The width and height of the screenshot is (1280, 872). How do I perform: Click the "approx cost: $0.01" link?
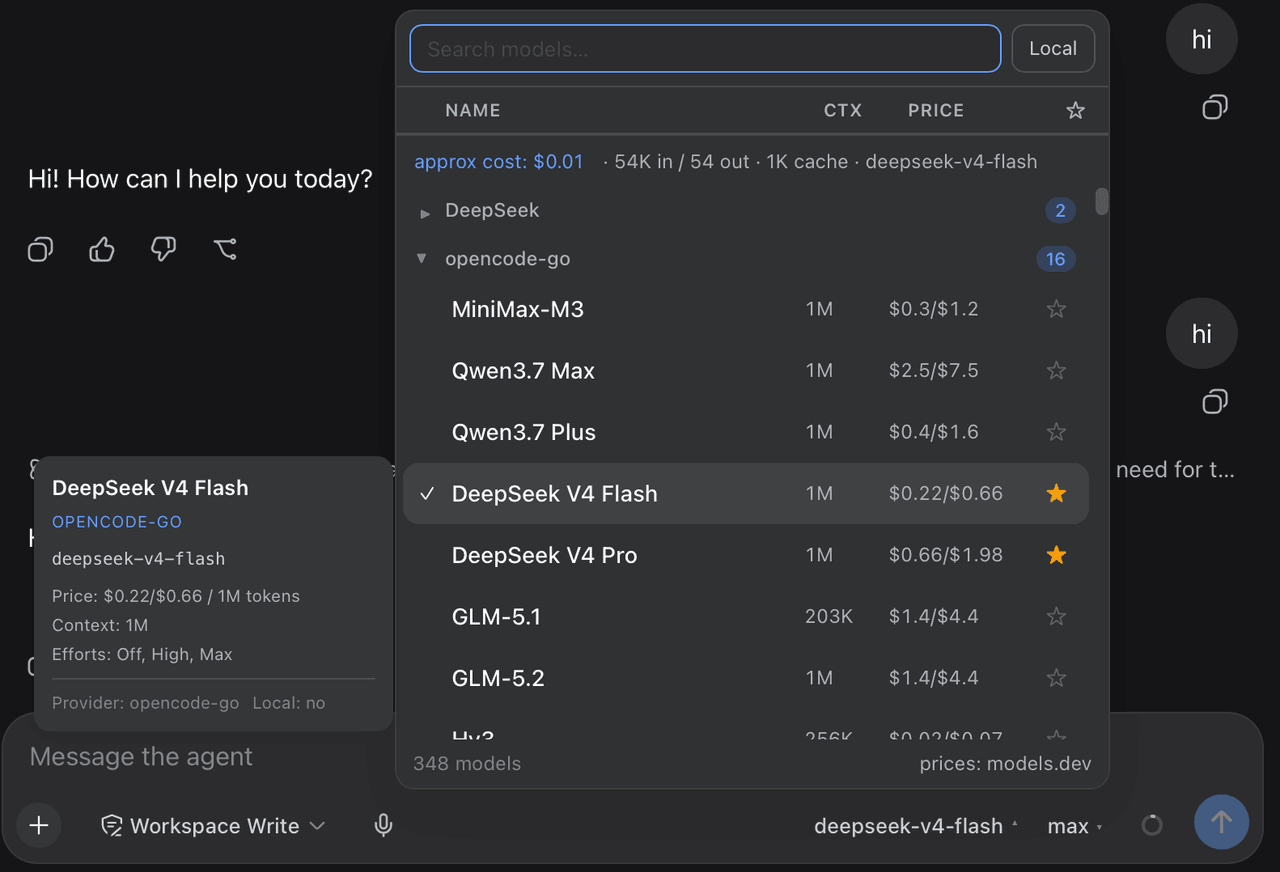click(x=499, y=162)
